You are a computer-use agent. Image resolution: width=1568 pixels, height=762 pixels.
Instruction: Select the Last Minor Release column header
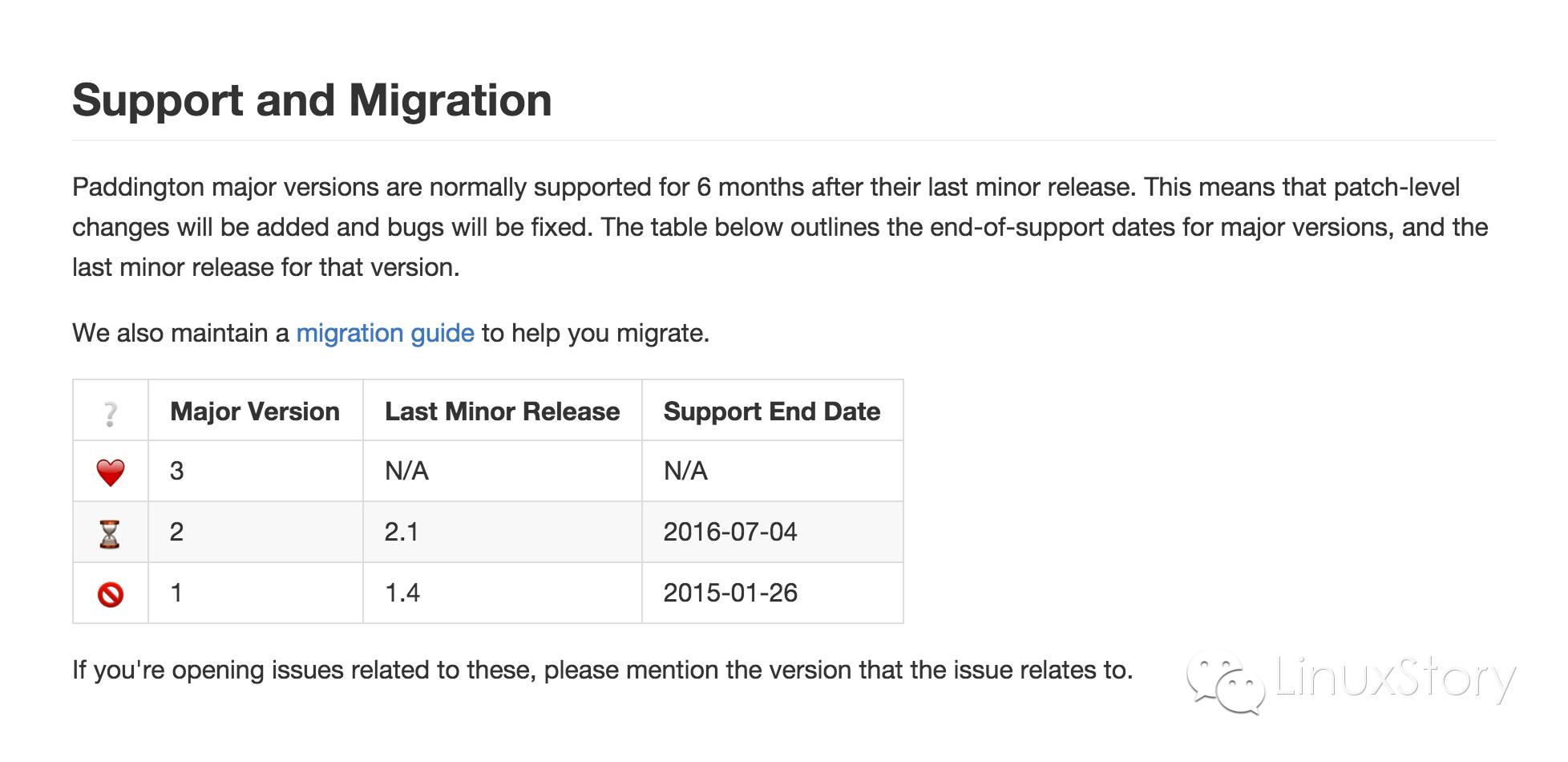pos(502,411)
